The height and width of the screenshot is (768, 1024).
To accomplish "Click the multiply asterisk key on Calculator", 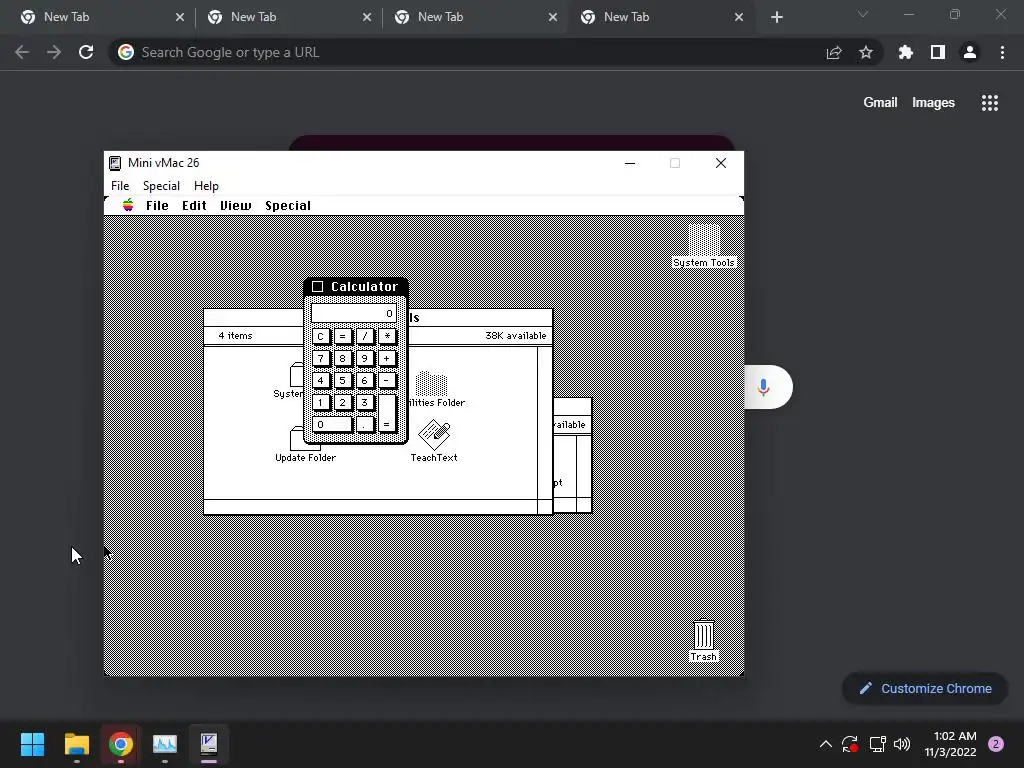I will coord(387,336).
